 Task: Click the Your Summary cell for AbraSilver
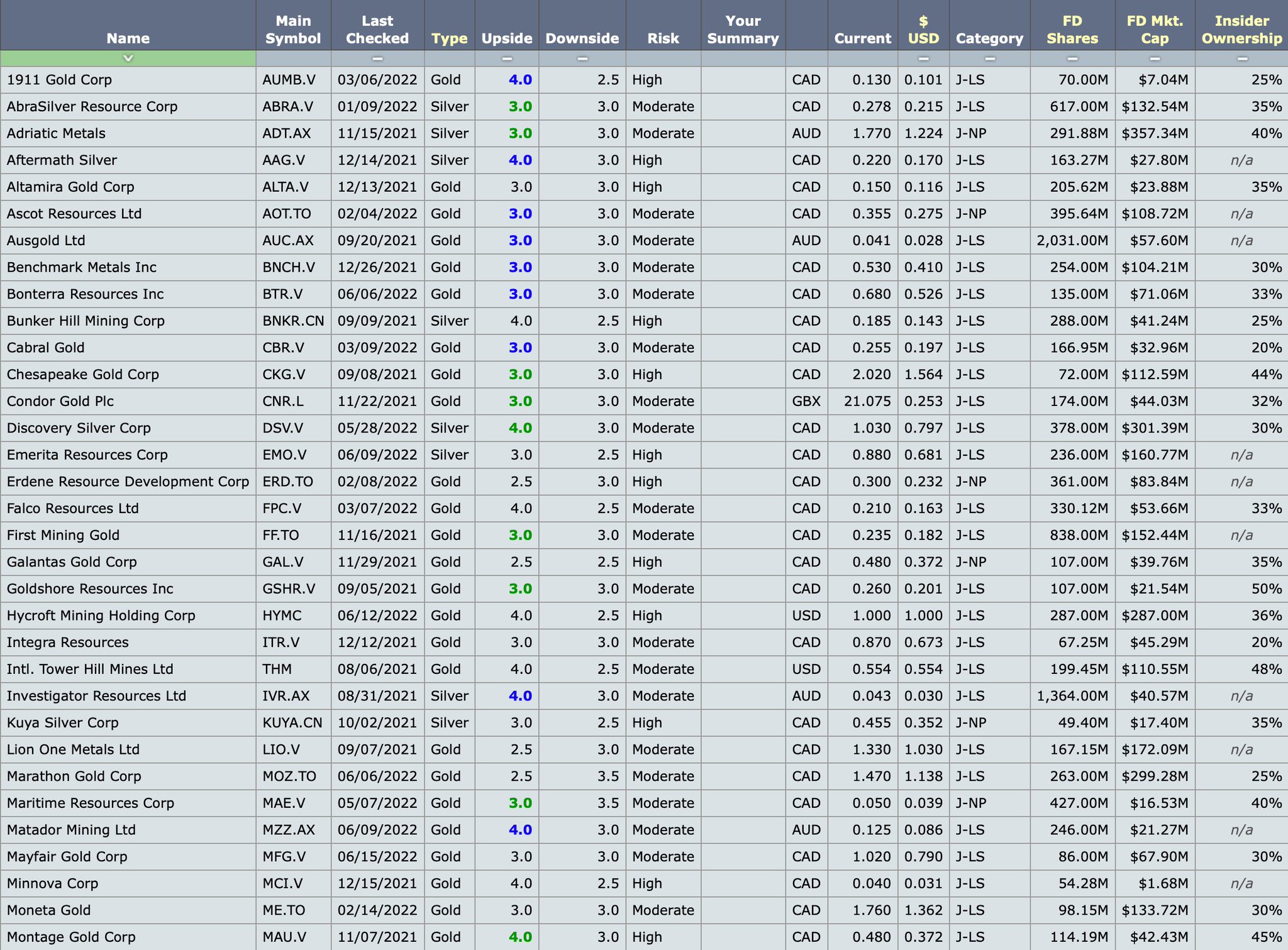click(x=743, y=106)
